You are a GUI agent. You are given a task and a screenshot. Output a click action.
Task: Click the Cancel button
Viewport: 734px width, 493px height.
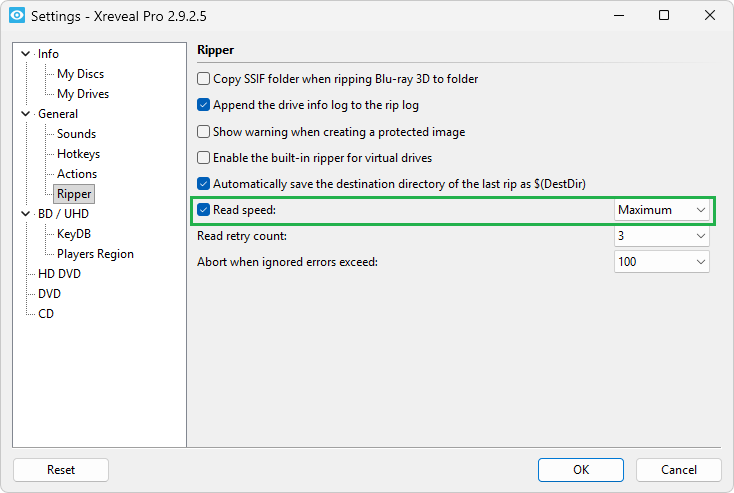[x=679, y=470]
